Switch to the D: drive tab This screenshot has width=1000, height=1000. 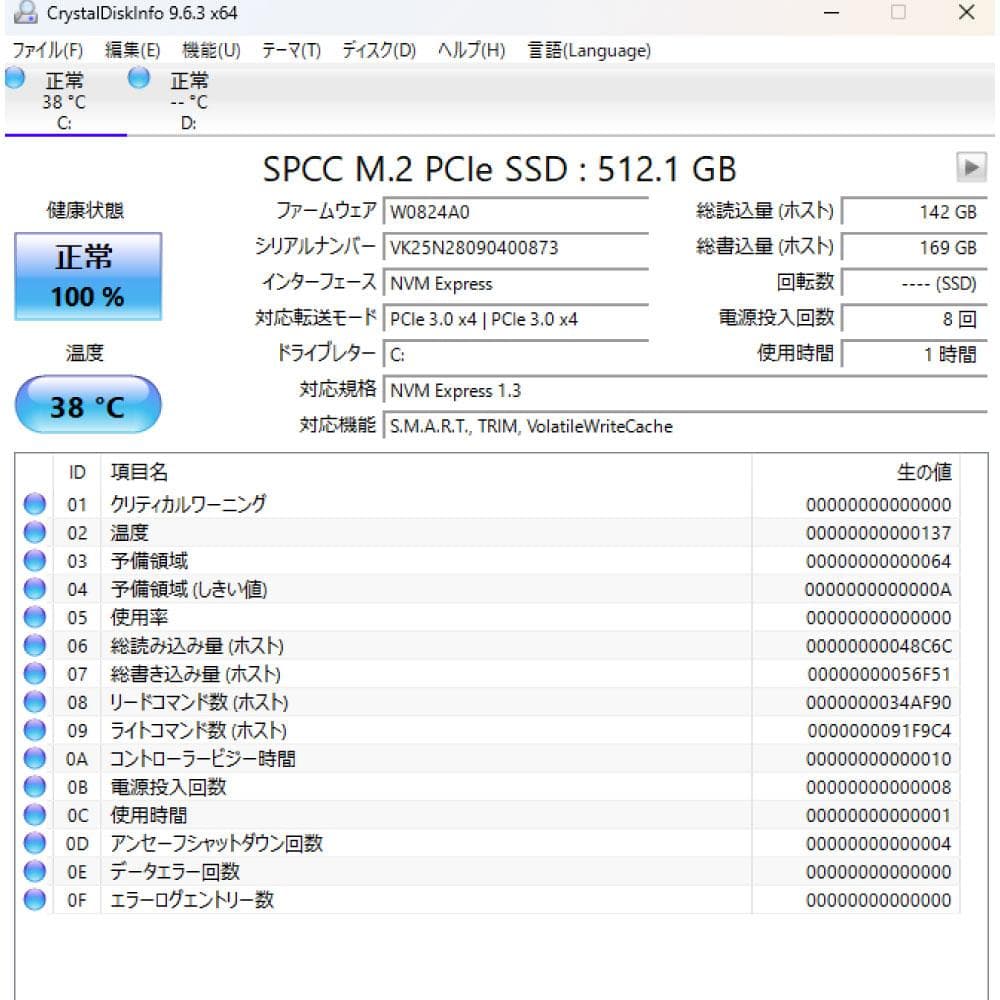pos(190,100)
